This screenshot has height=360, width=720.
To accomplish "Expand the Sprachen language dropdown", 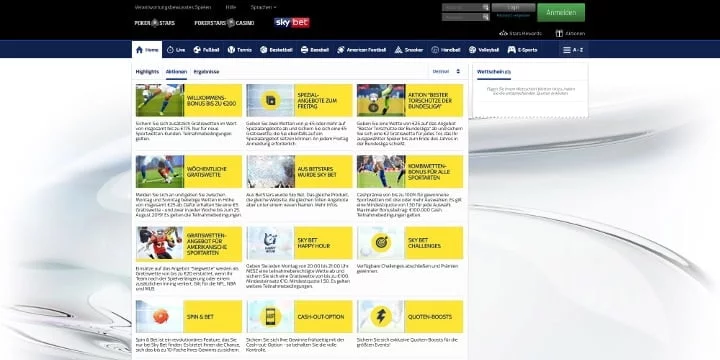I will pyautogui.click(x=264, y=7).
